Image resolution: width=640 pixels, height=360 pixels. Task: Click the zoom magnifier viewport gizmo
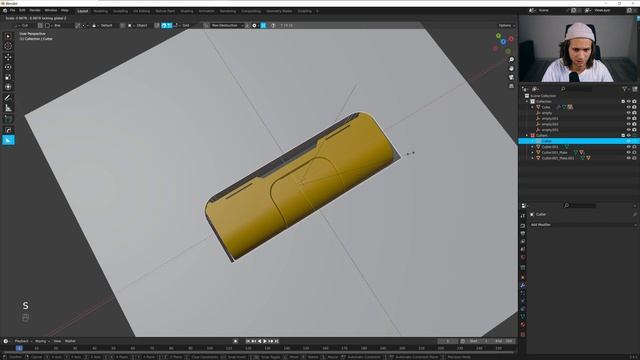511,60
